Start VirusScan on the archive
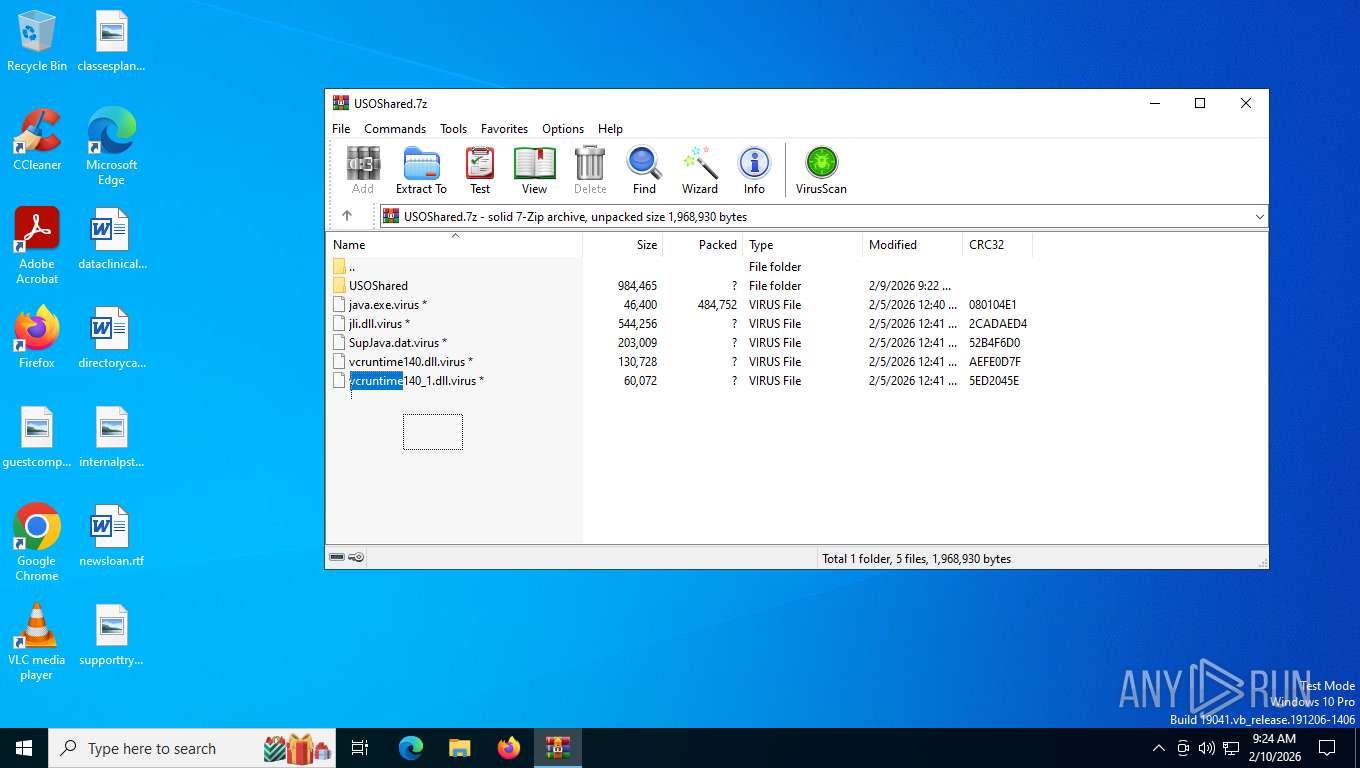Viewport: 1360px width, 768px height. pyautogui.click(x=821, y=170)
